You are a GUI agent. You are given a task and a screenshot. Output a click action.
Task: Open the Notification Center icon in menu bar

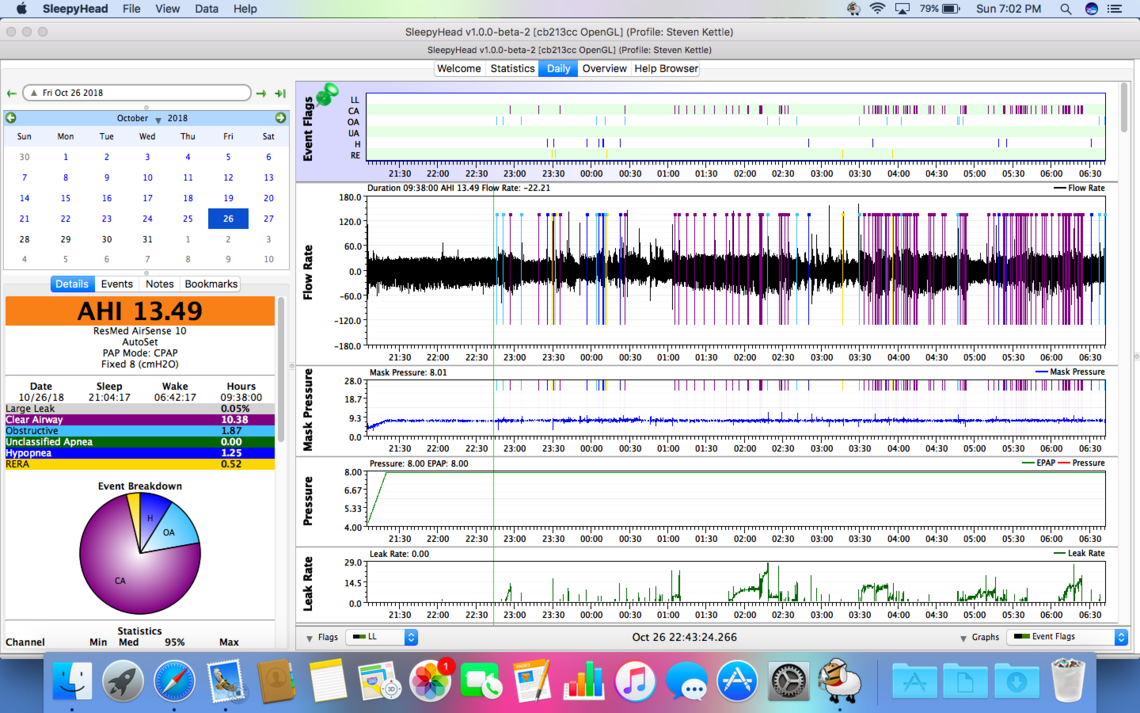(1115, 9)
